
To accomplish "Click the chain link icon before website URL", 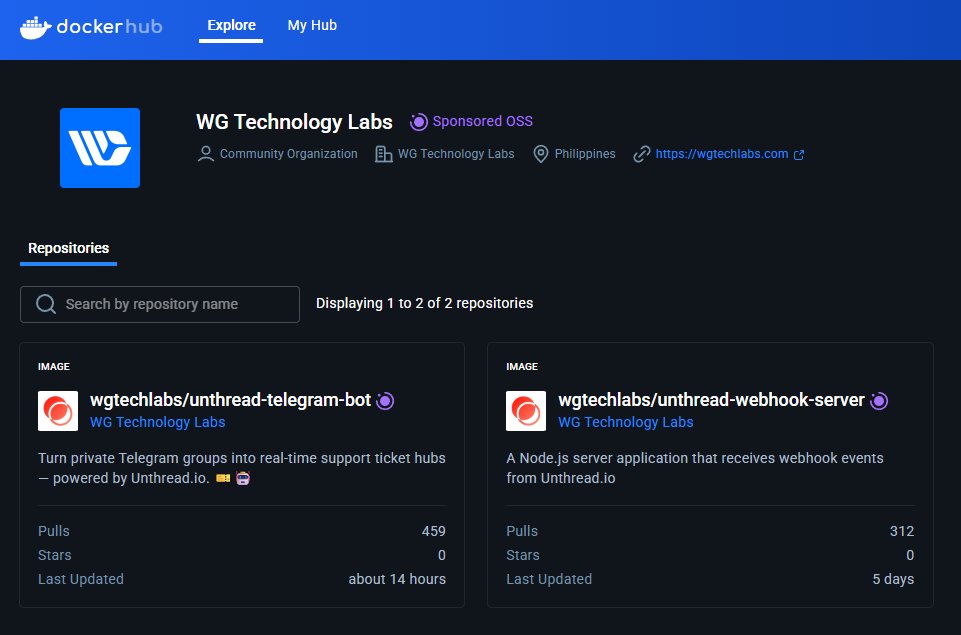I will pos(642,154).
